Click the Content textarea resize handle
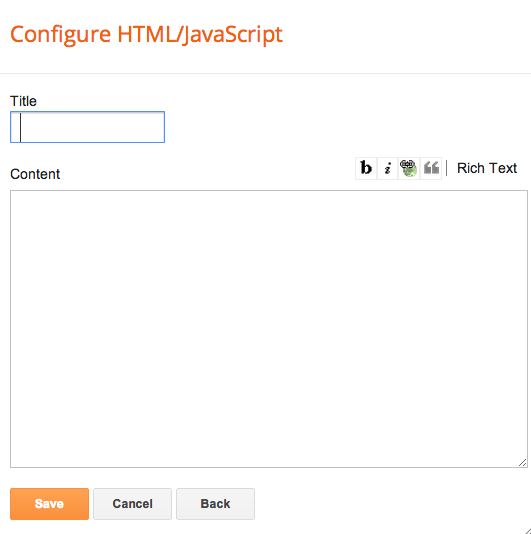The width and height of the screenshot is (531, 534). pyautogui.click(x=523, y=462)
